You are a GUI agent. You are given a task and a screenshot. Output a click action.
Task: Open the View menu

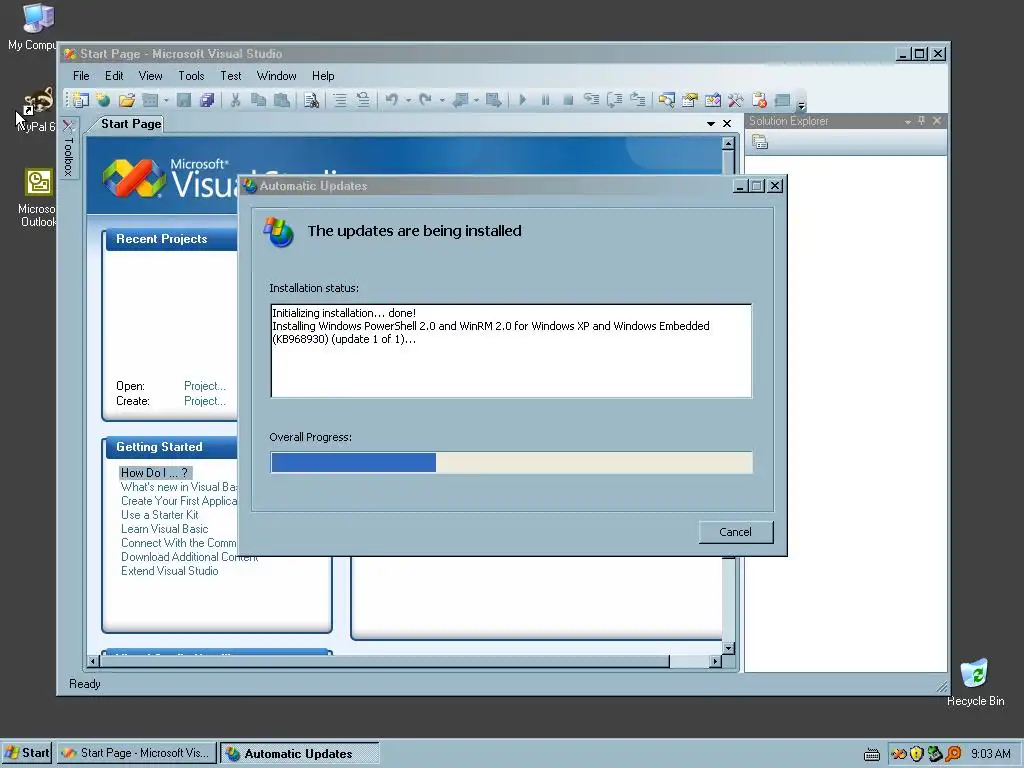pos(150,76)
